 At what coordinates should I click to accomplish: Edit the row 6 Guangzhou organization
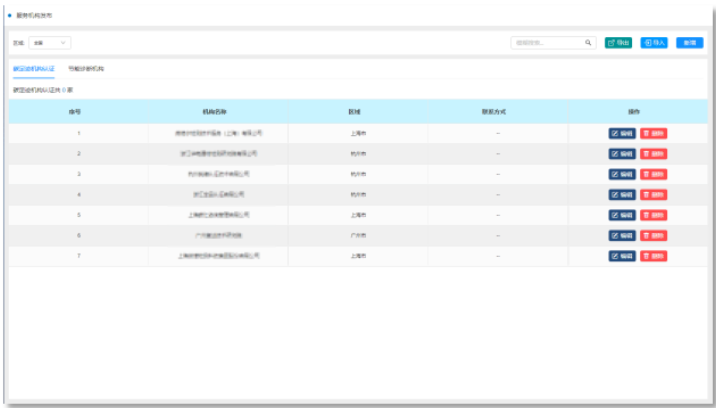coord(621,235)
